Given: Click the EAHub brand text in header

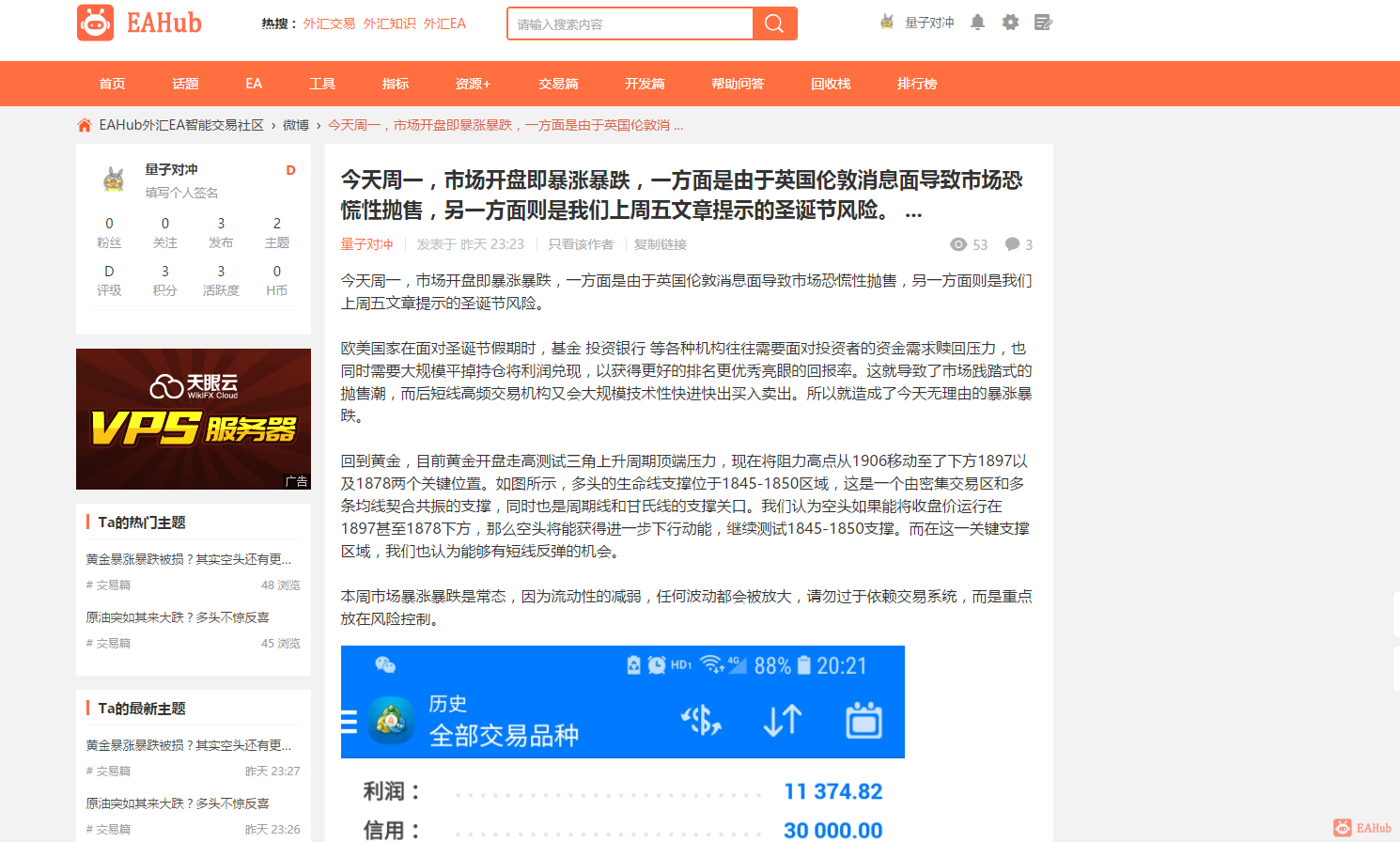Looking at the screenshot, I should pyautogui.click(x=164, y=23).
